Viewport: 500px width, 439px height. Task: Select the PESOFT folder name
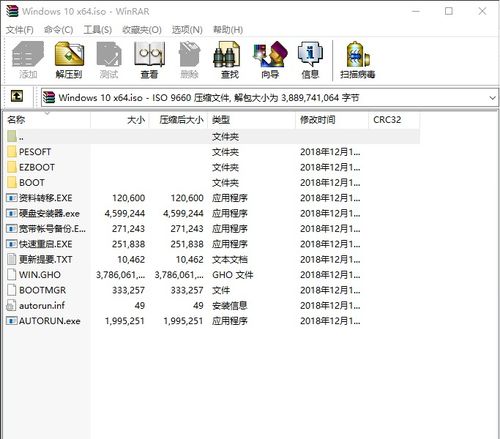tap(35, 152)
